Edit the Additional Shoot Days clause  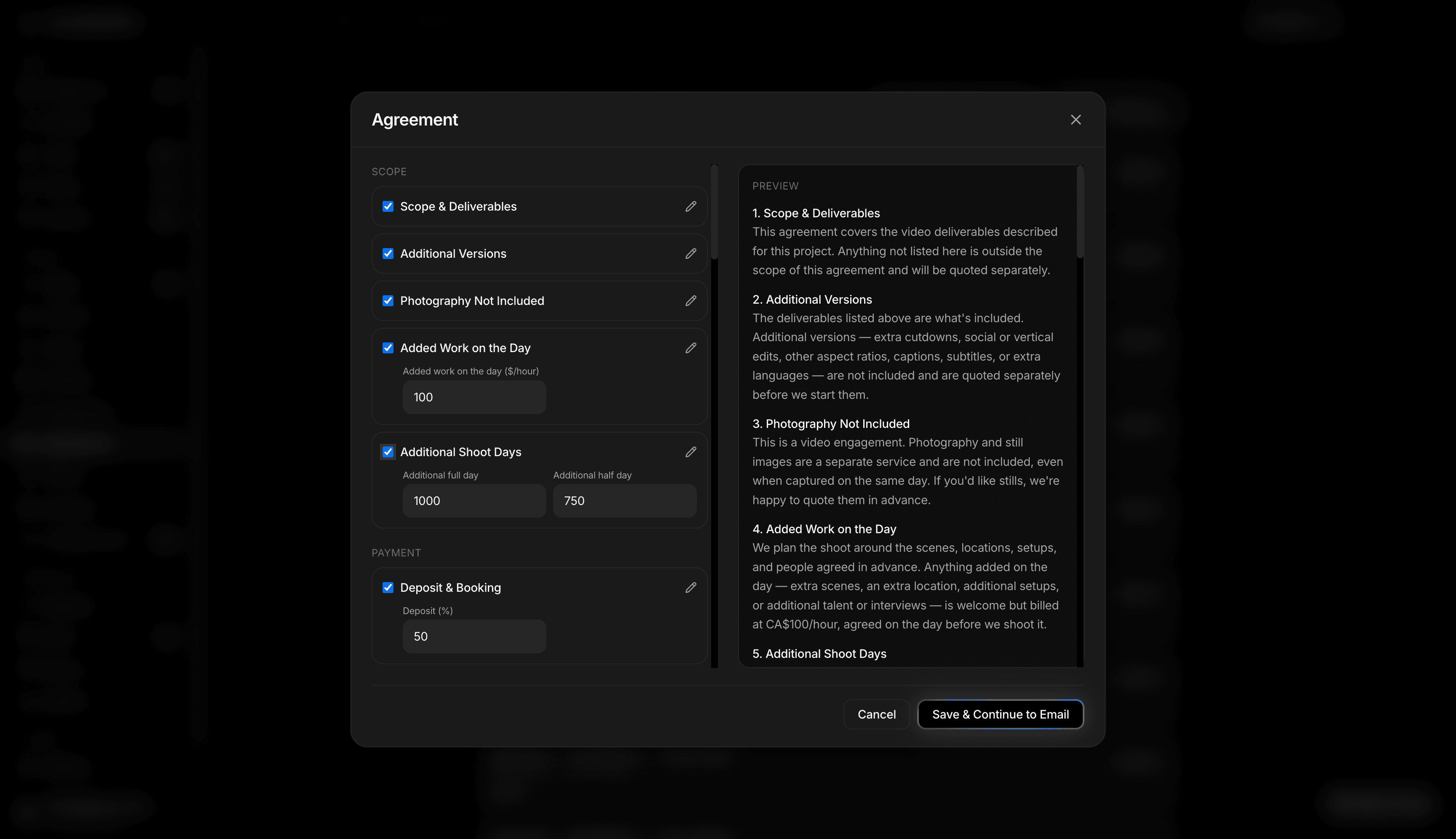pyautogui.click(x=691, y=452)
